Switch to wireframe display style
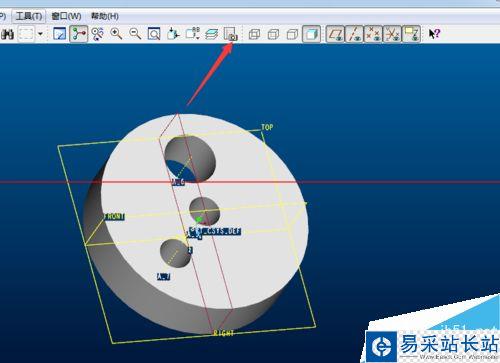 click(255, 34)
